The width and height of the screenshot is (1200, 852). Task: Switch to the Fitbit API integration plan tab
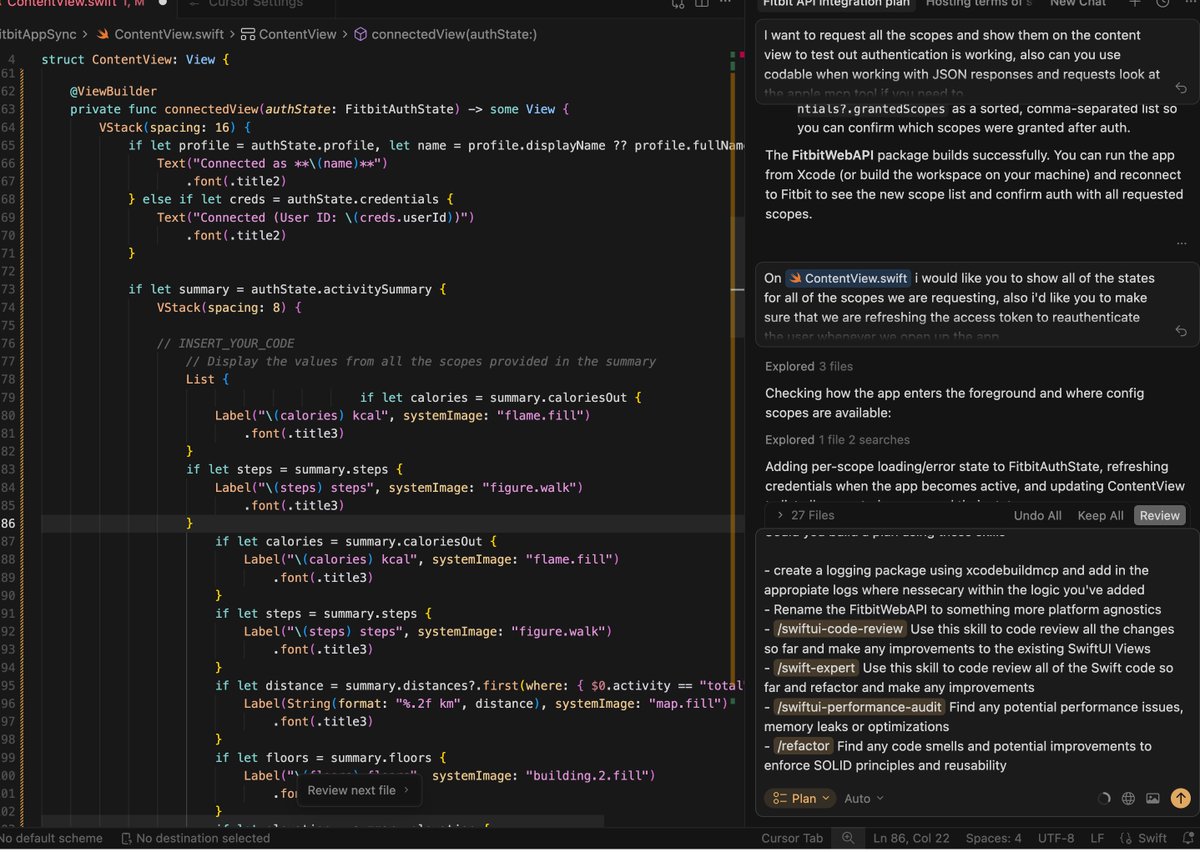(x=836, y=4)
